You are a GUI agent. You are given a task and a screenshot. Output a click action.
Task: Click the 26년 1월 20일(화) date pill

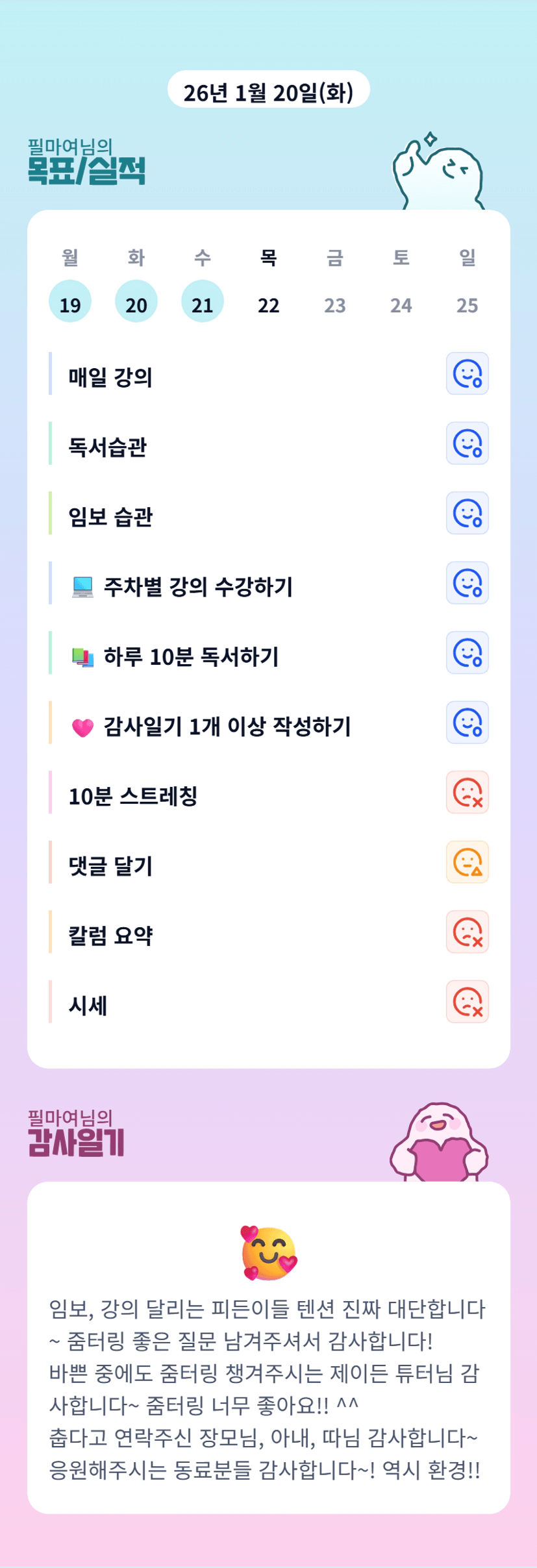pyautogui.click(x=268, y=90)
